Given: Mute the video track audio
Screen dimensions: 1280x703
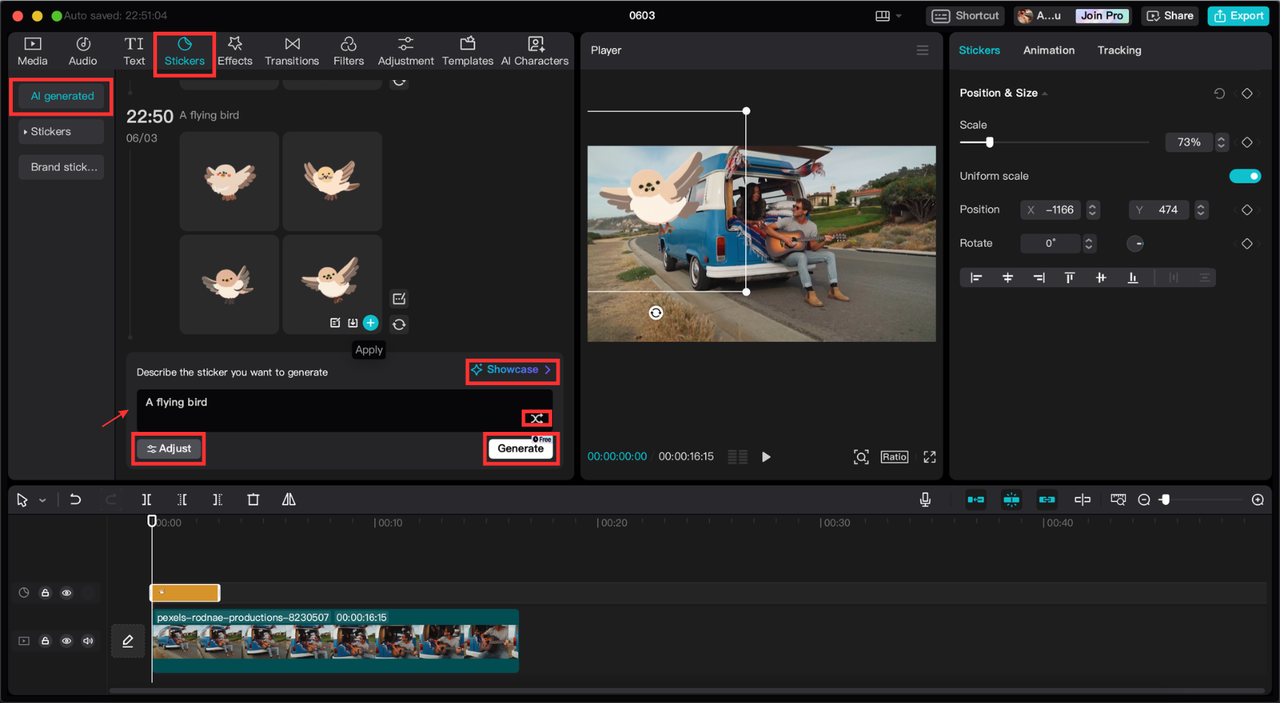Looking at the screenshot, I should click(88, 641).
